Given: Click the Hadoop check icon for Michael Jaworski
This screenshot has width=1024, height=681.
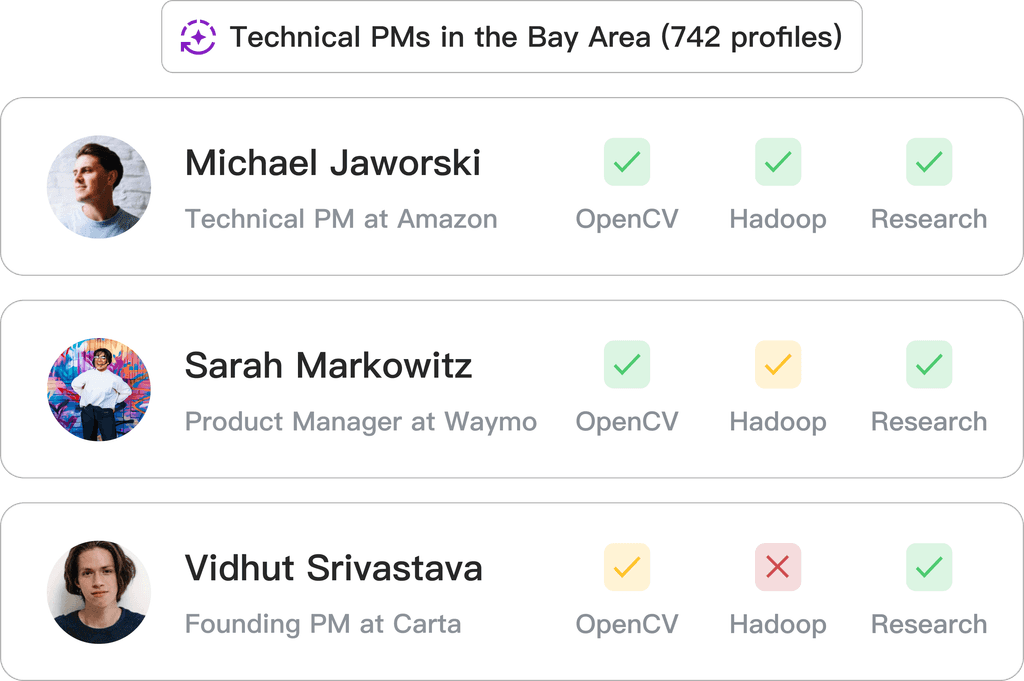Looking at the screenshot, I should point(778,161).
